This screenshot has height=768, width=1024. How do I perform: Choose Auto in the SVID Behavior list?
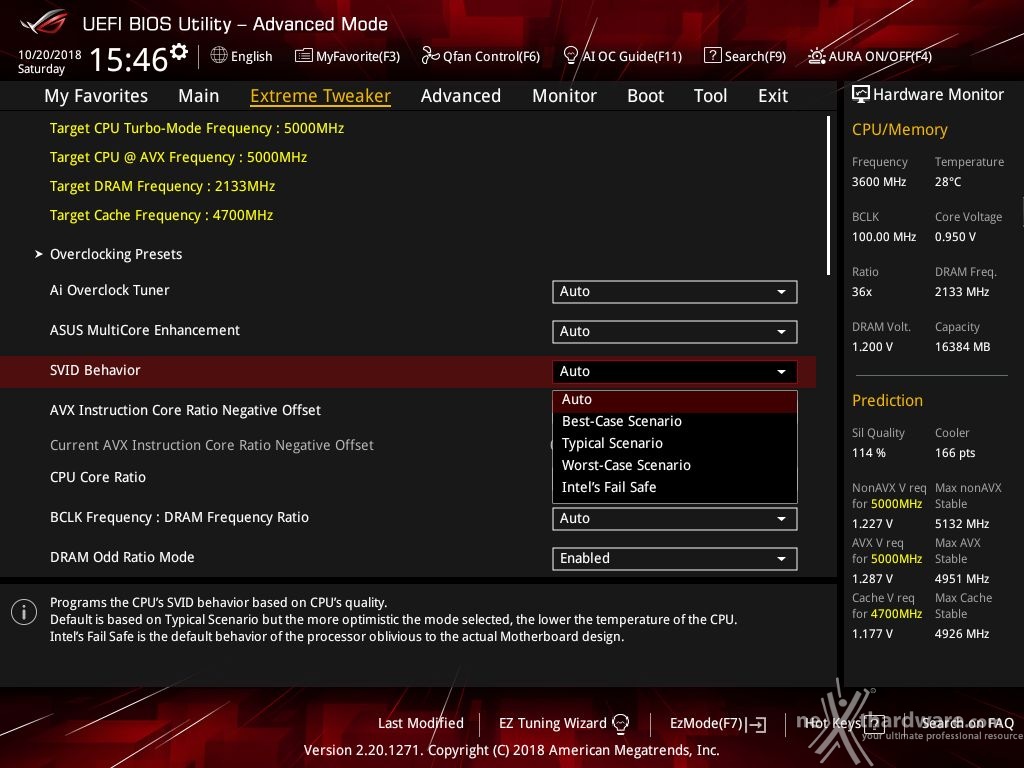(x=675, y=400)
